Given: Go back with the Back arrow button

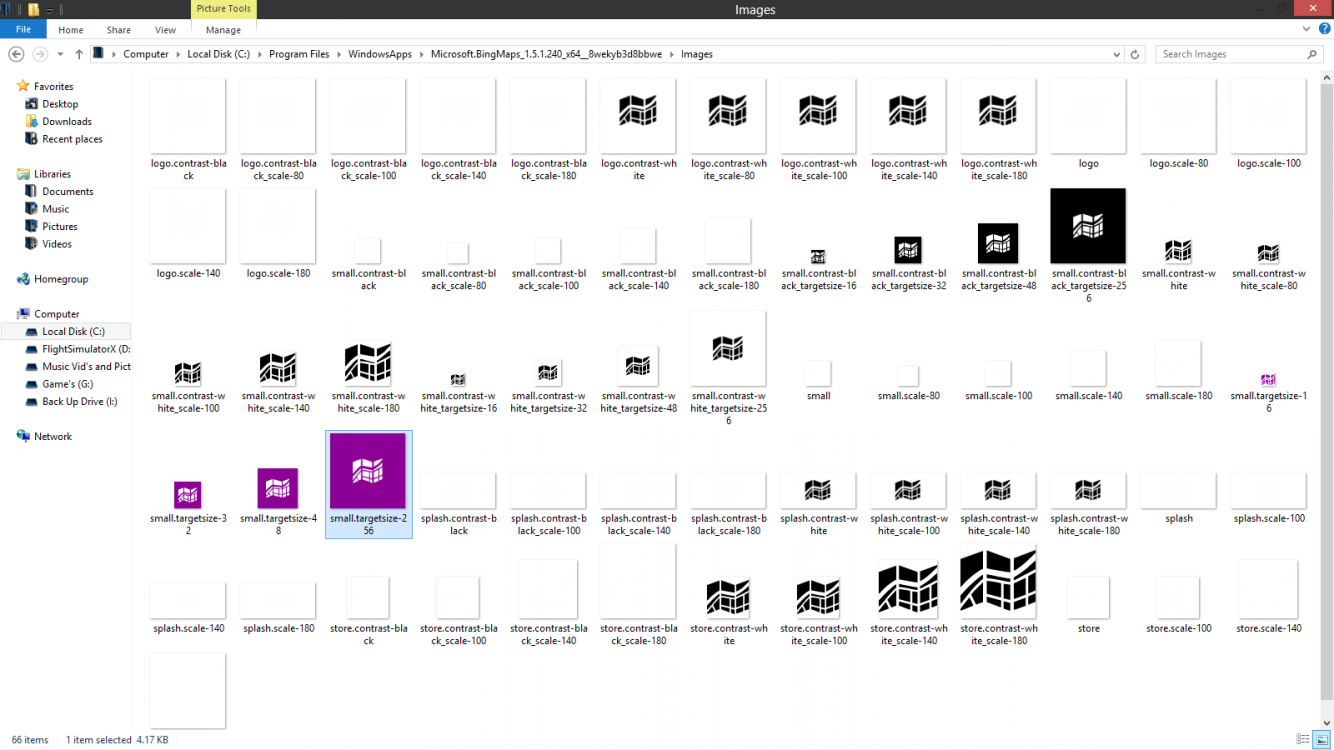Looking at the screenshot, I should point(16,54).
